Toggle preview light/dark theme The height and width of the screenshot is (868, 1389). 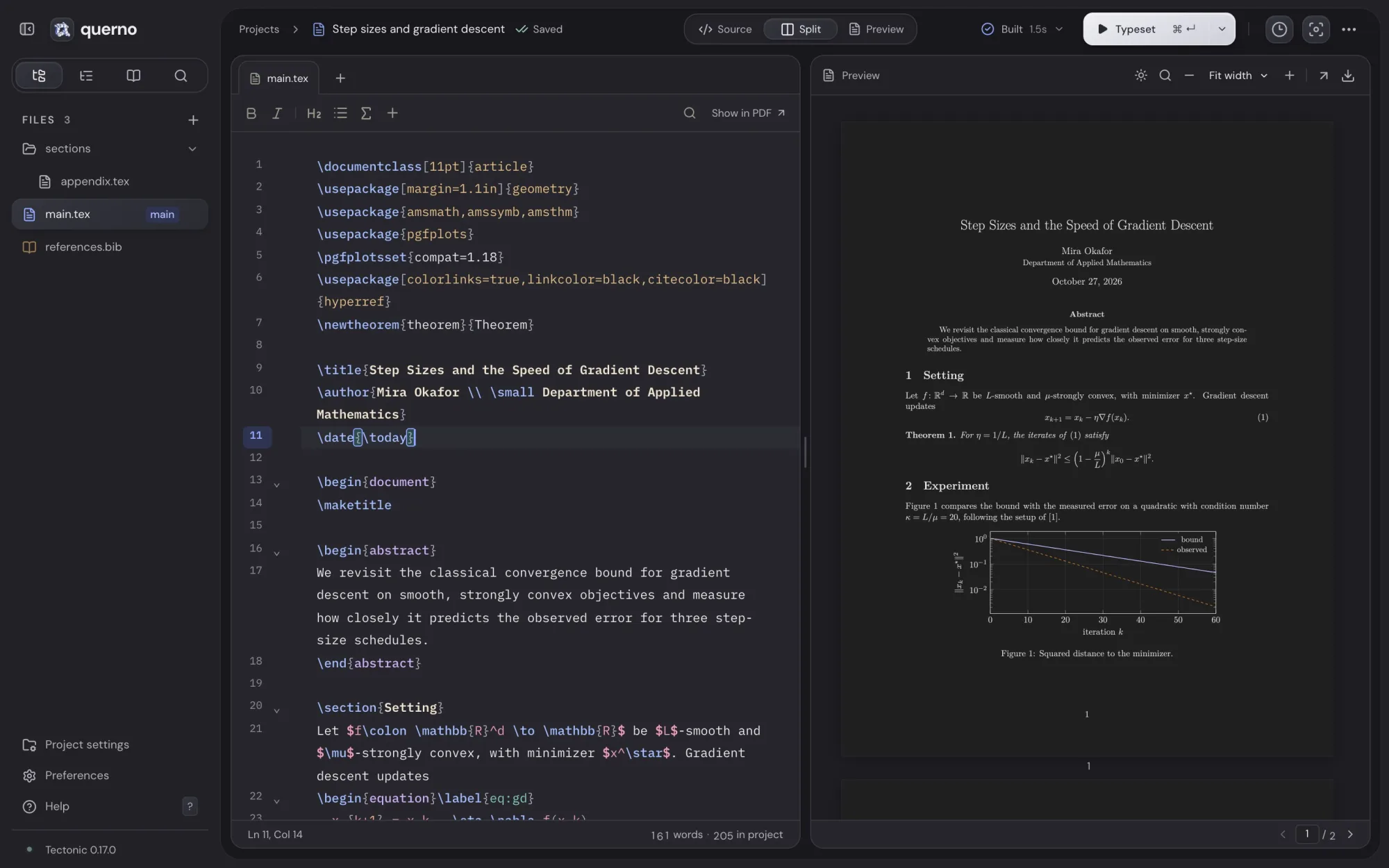click(x=1140, y=76)
